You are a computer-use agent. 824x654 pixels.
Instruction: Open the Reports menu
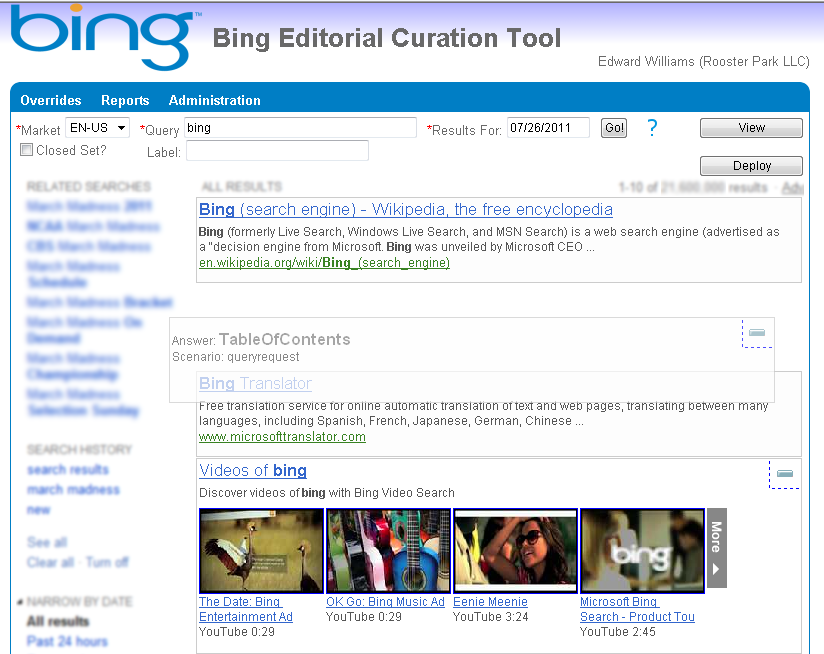tap(125, 100)
